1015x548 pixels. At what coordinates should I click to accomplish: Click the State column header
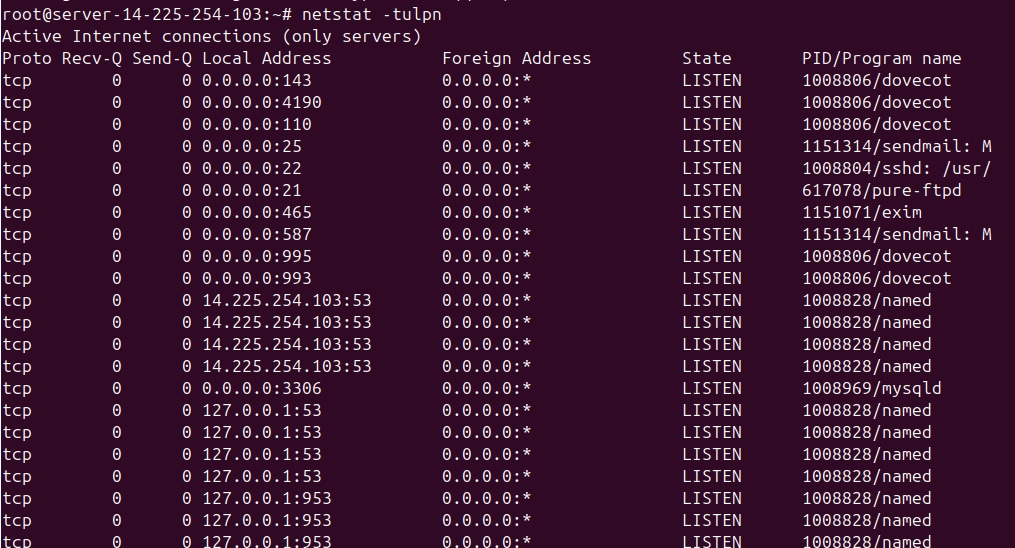[707, 58]
